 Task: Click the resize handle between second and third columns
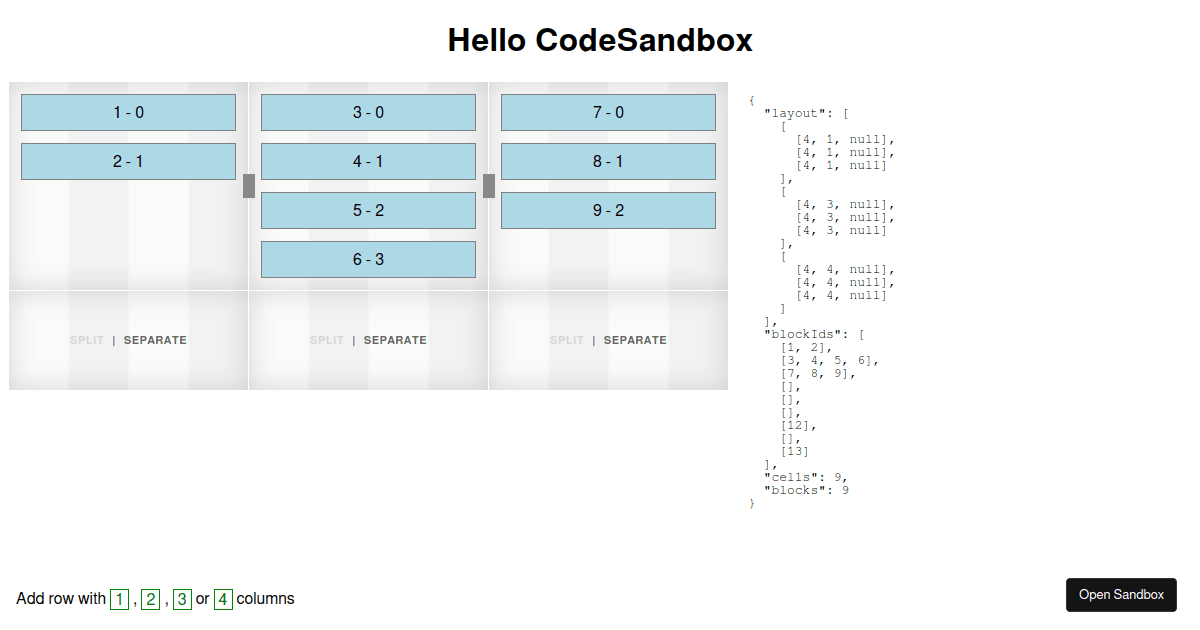point(489,186)
